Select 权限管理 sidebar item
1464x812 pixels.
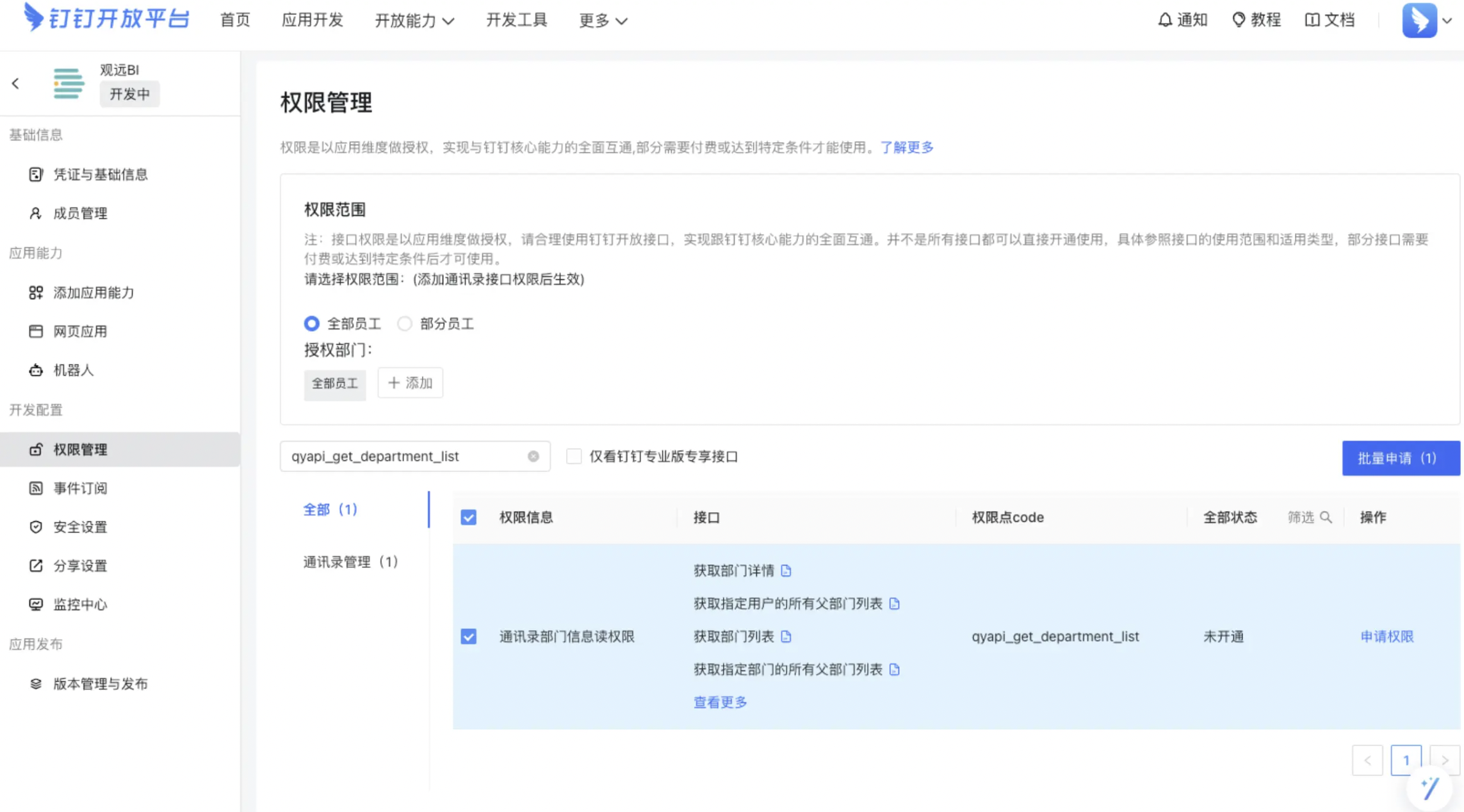[x=120, y=450]
